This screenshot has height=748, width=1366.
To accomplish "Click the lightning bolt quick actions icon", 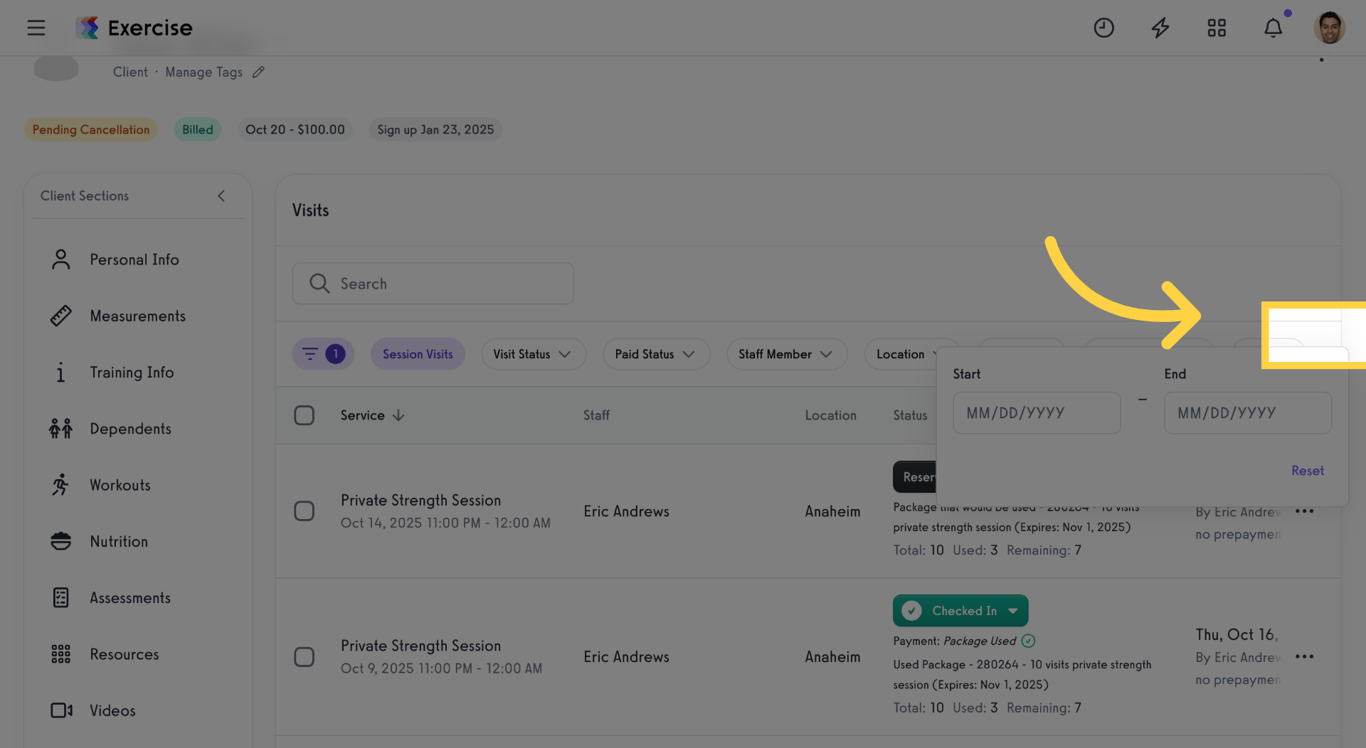I will (x=1160, y=27).
